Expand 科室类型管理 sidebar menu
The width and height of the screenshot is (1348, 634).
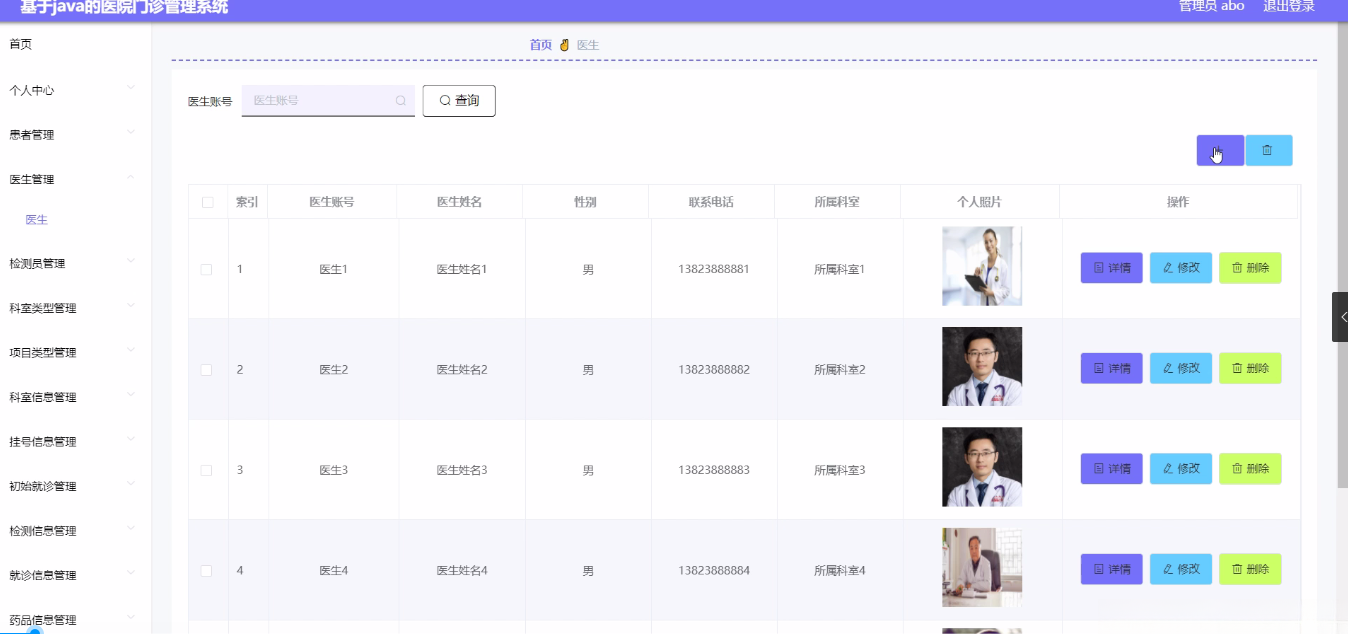[x=75, y=308]
